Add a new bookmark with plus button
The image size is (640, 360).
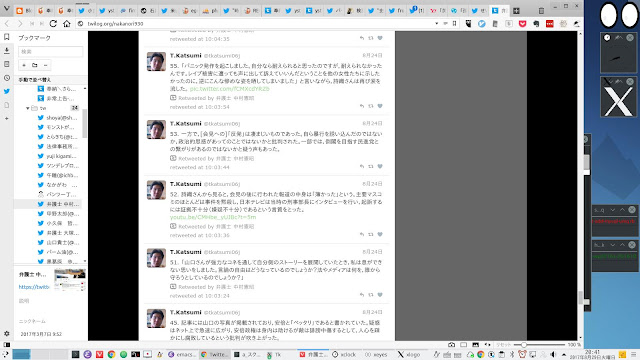click(24, 65)
